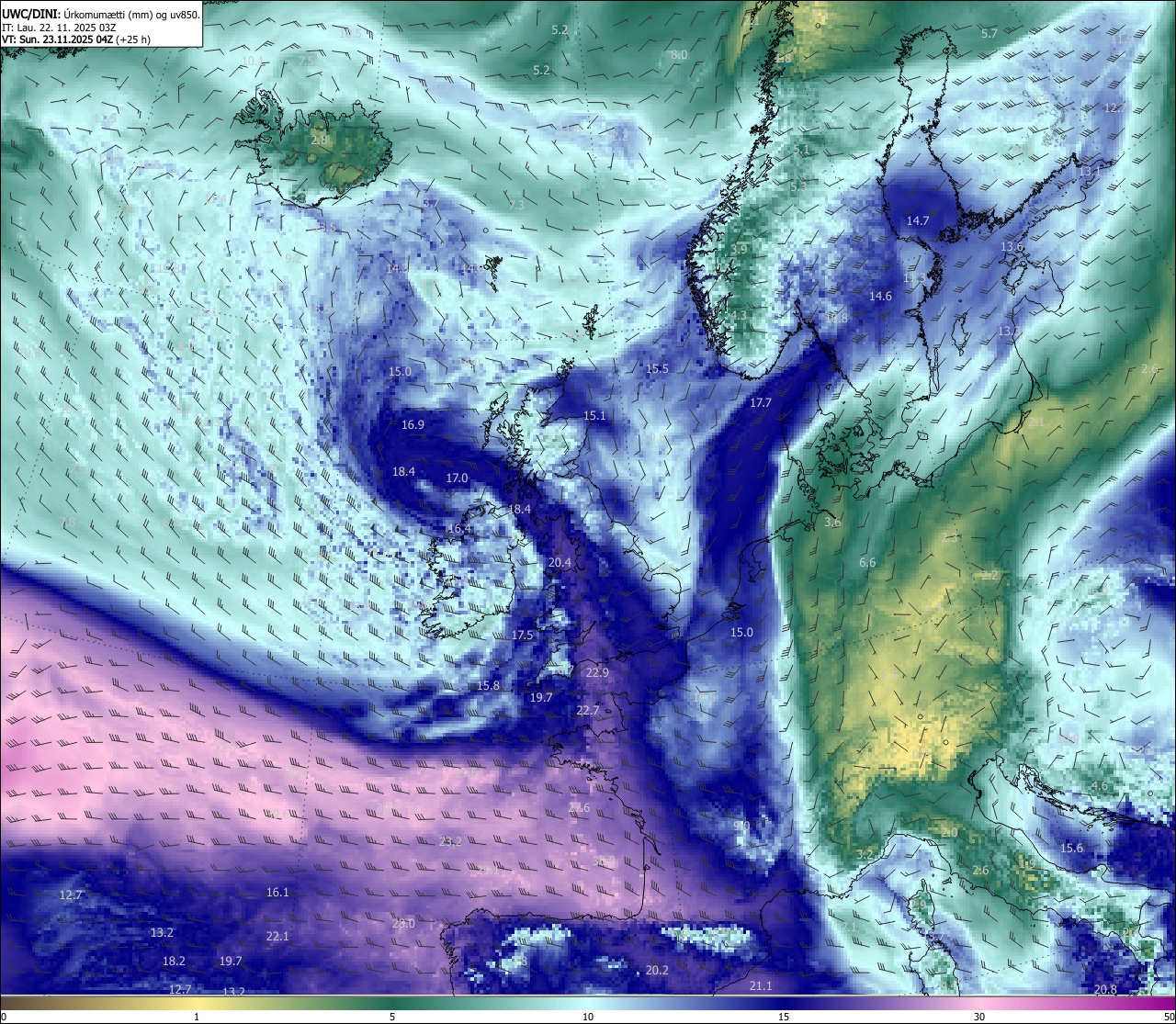This screenshot has height=1024, width=1176.
Task: Click the VT: Sun. 23.11.2025 04Z line
Action: 76,39
